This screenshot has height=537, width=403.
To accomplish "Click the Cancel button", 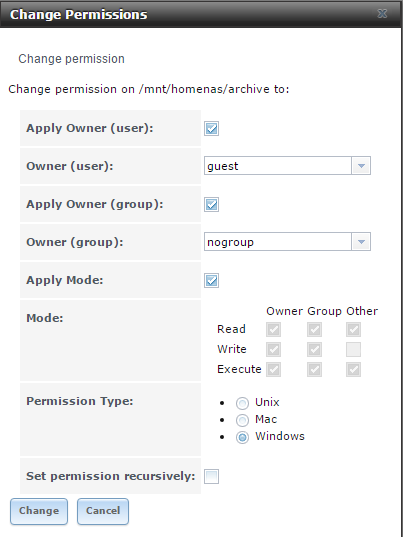I will tap(103, 511).
